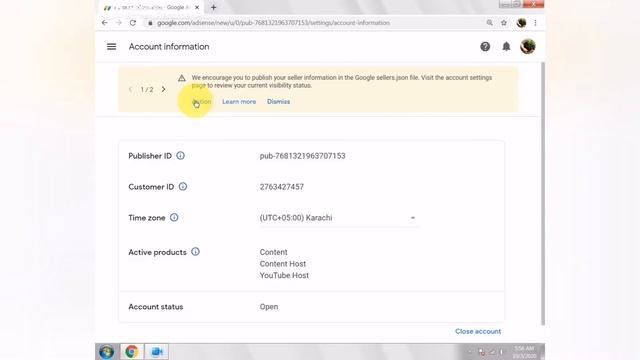Open the notifications bell

click(x=506, y=47)
